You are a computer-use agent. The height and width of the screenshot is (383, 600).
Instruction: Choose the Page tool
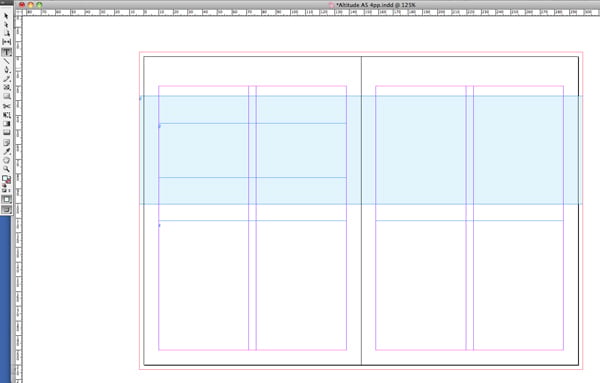(6, 33)
